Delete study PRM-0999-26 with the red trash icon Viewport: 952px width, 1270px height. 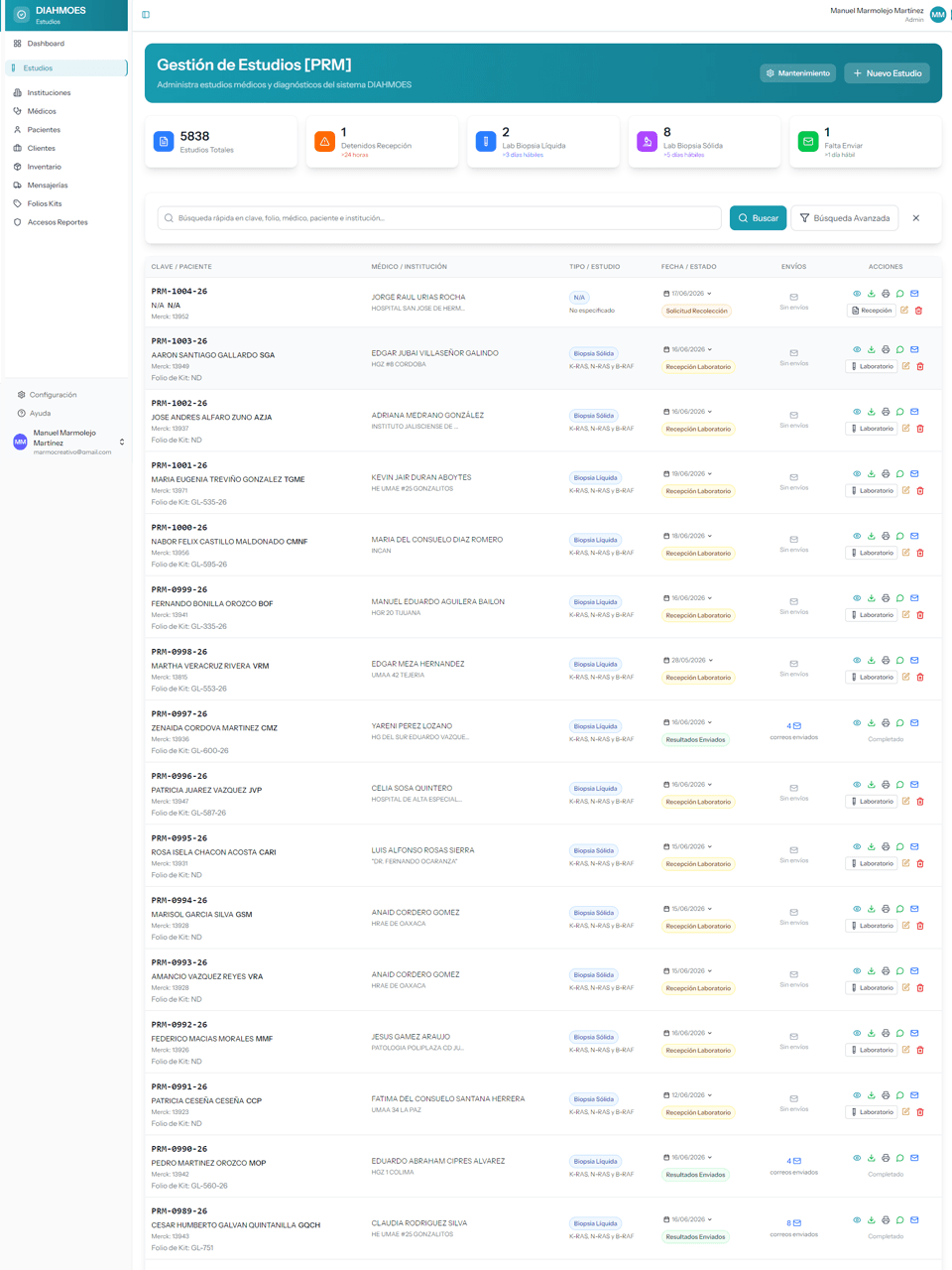920,615
